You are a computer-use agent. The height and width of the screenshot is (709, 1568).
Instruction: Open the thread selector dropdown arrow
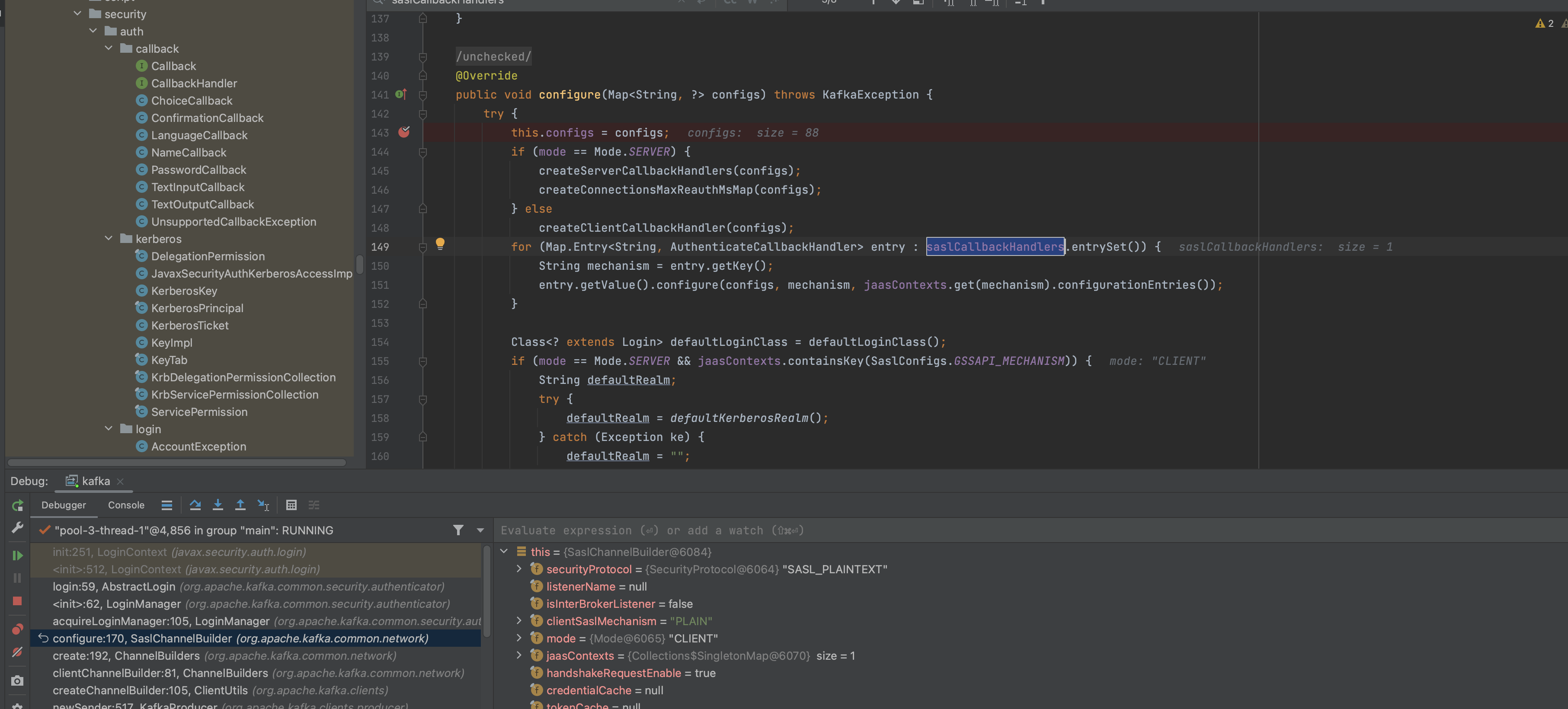[480, 530]
